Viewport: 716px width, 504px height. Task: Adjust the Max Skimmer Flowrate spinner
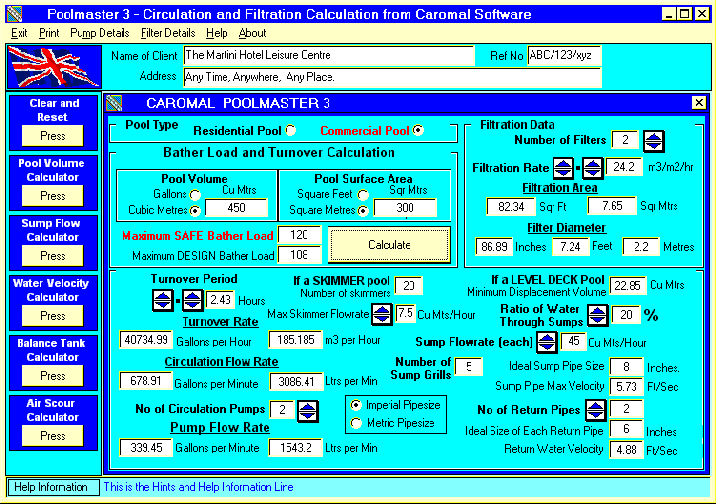[x=382, y=314]
